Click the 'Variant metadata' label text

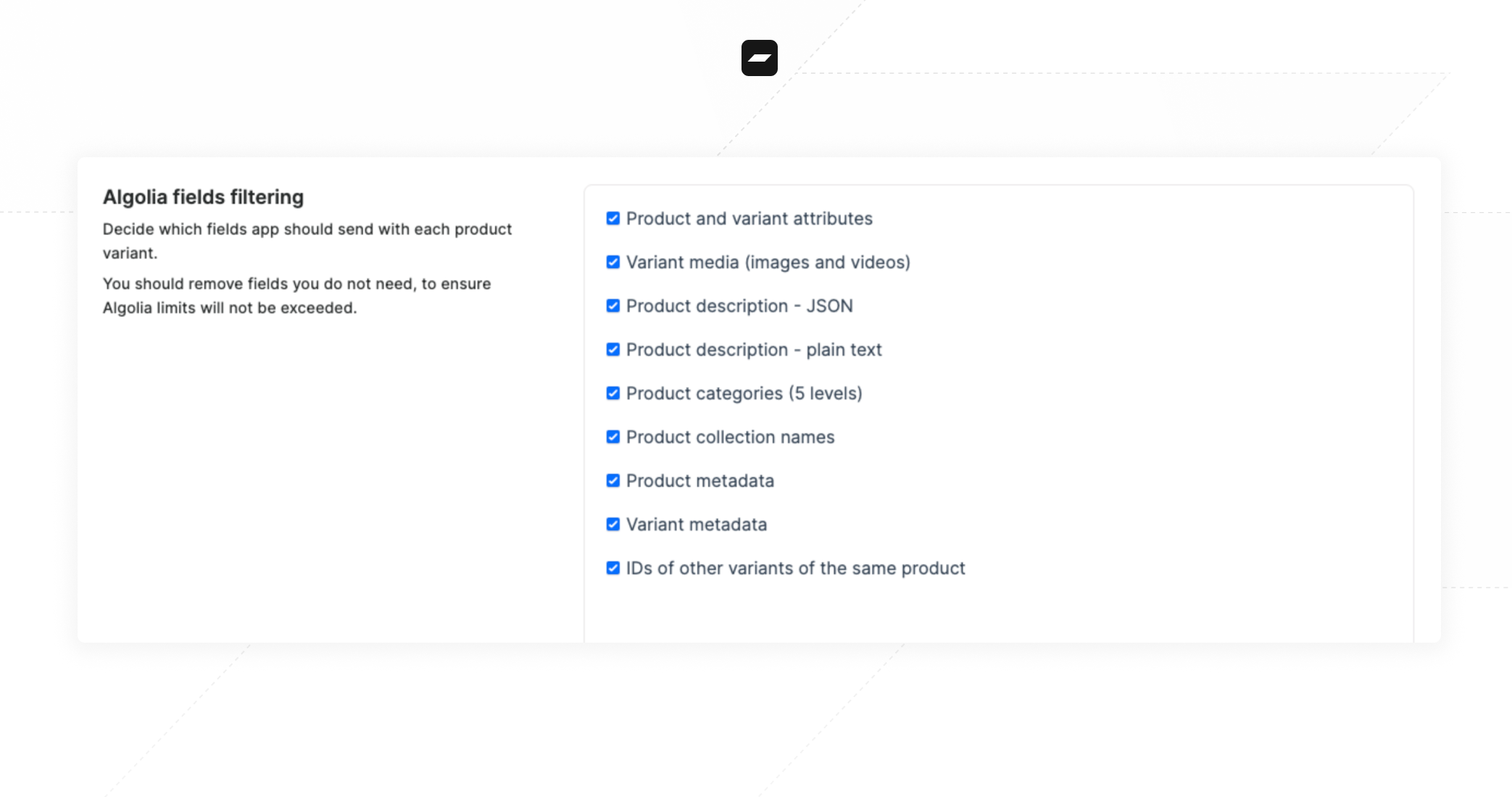(697, 524)
